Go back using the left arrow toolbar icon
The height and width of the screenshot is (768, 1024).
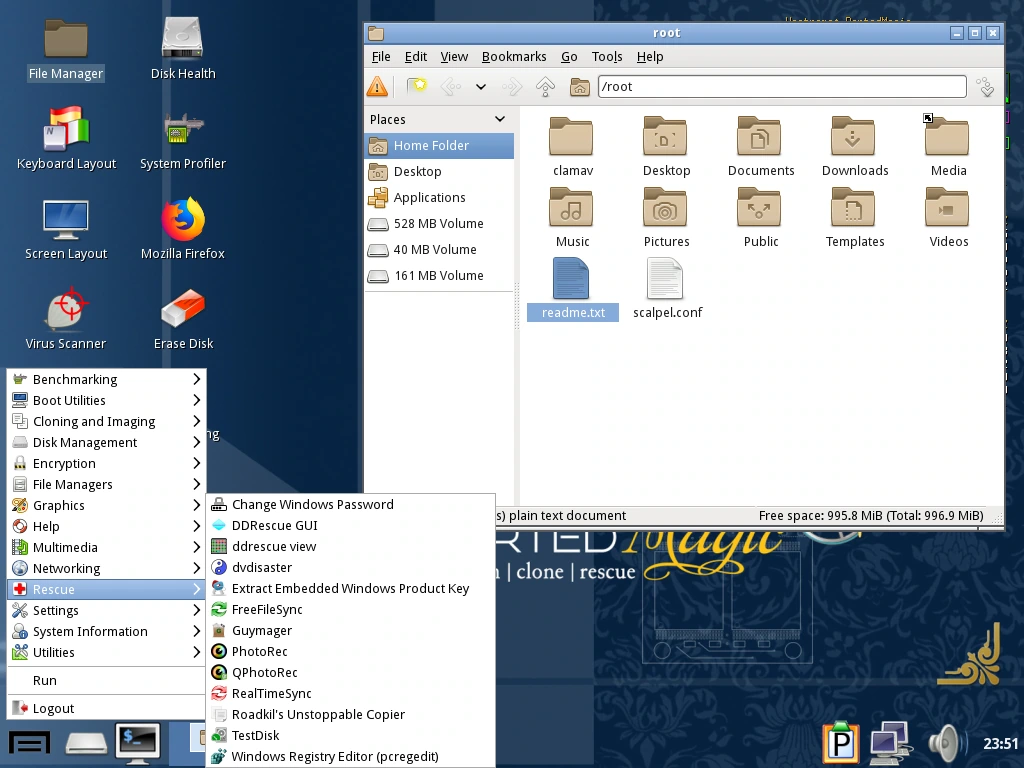click(x=451, y=86)
